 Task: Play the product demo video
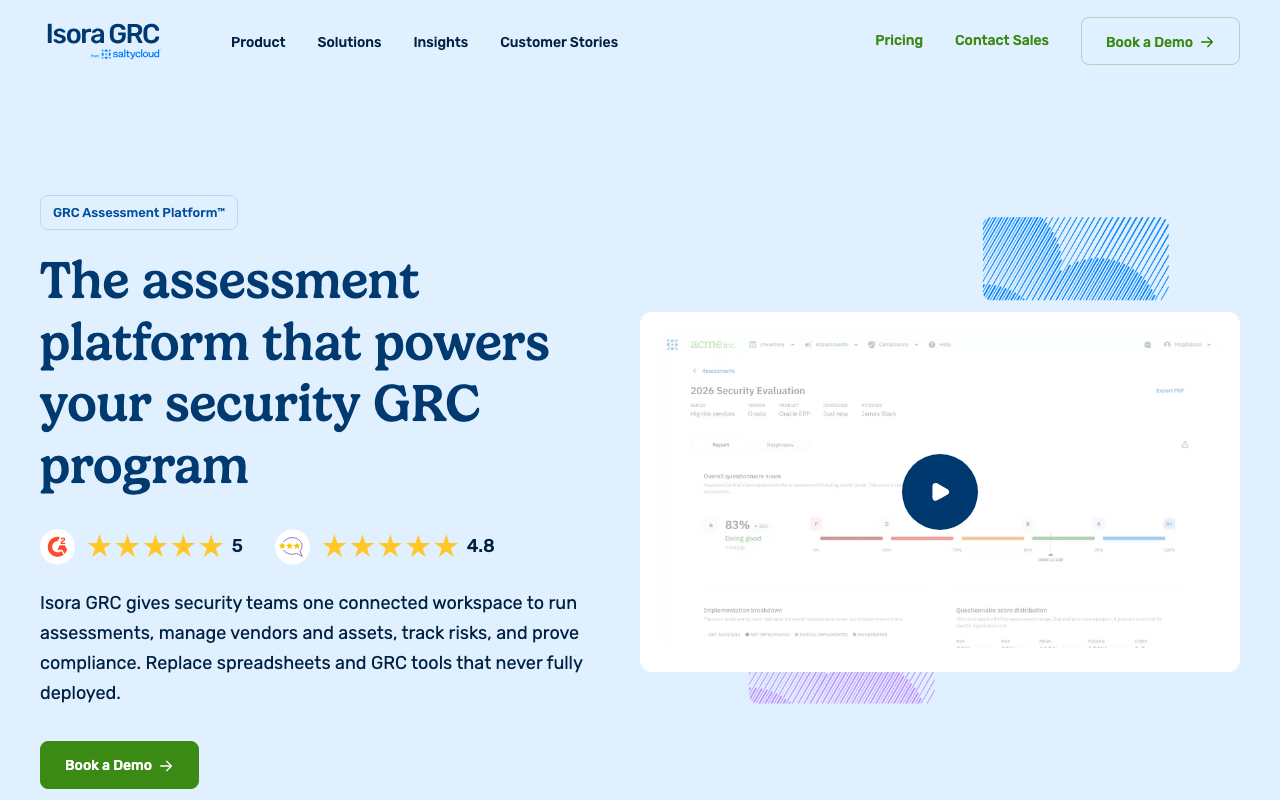pos(940,492)
